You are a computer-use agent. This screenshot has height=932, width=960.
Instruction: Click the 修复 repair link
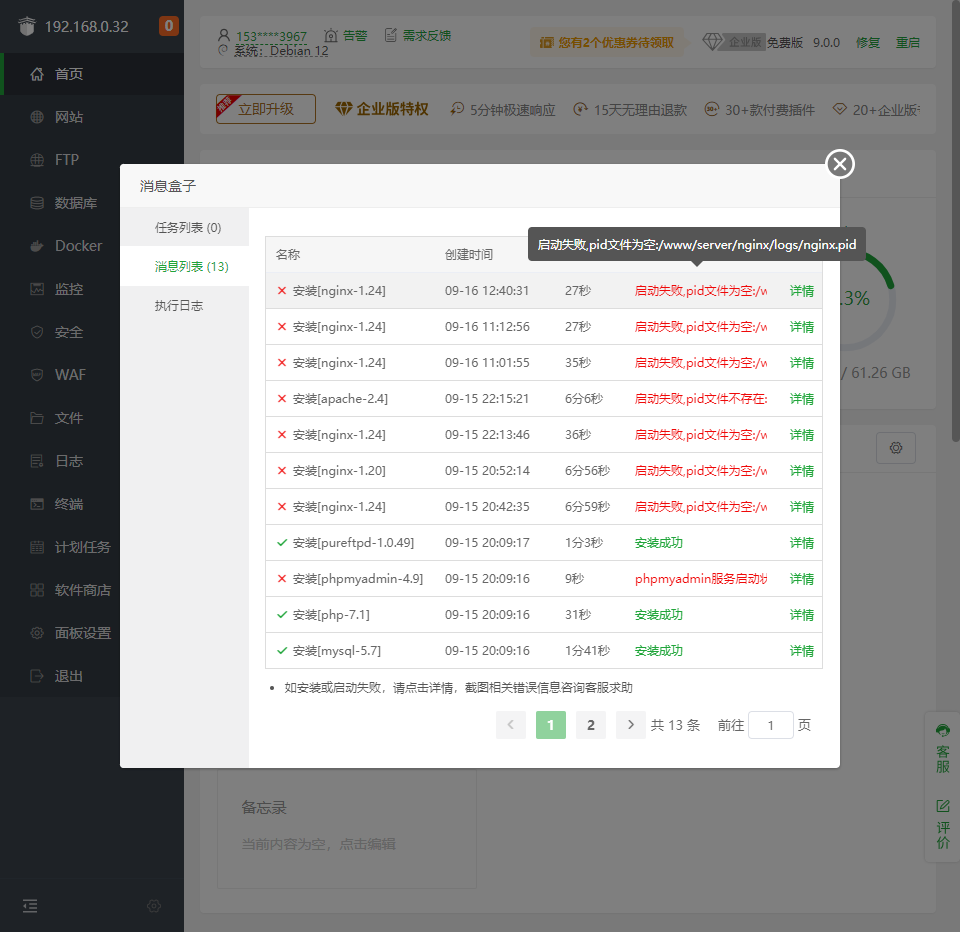pos(868,42)
